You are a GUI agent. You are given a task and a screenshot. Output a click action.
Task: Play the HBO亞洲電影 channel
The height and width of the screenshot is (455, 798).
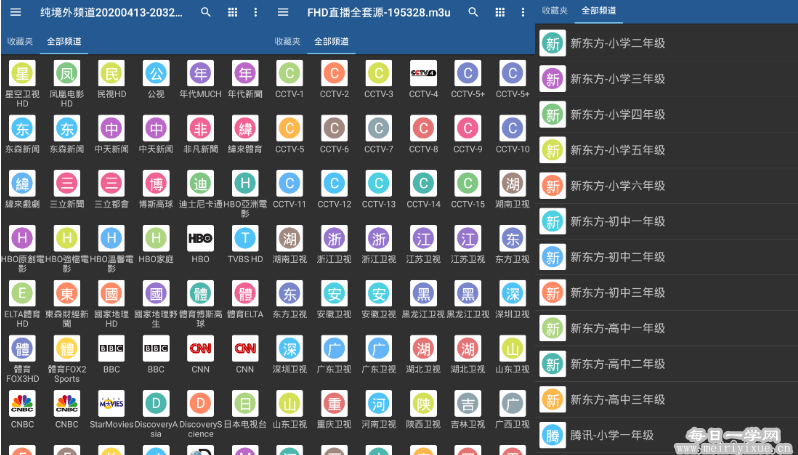point(245,193)
